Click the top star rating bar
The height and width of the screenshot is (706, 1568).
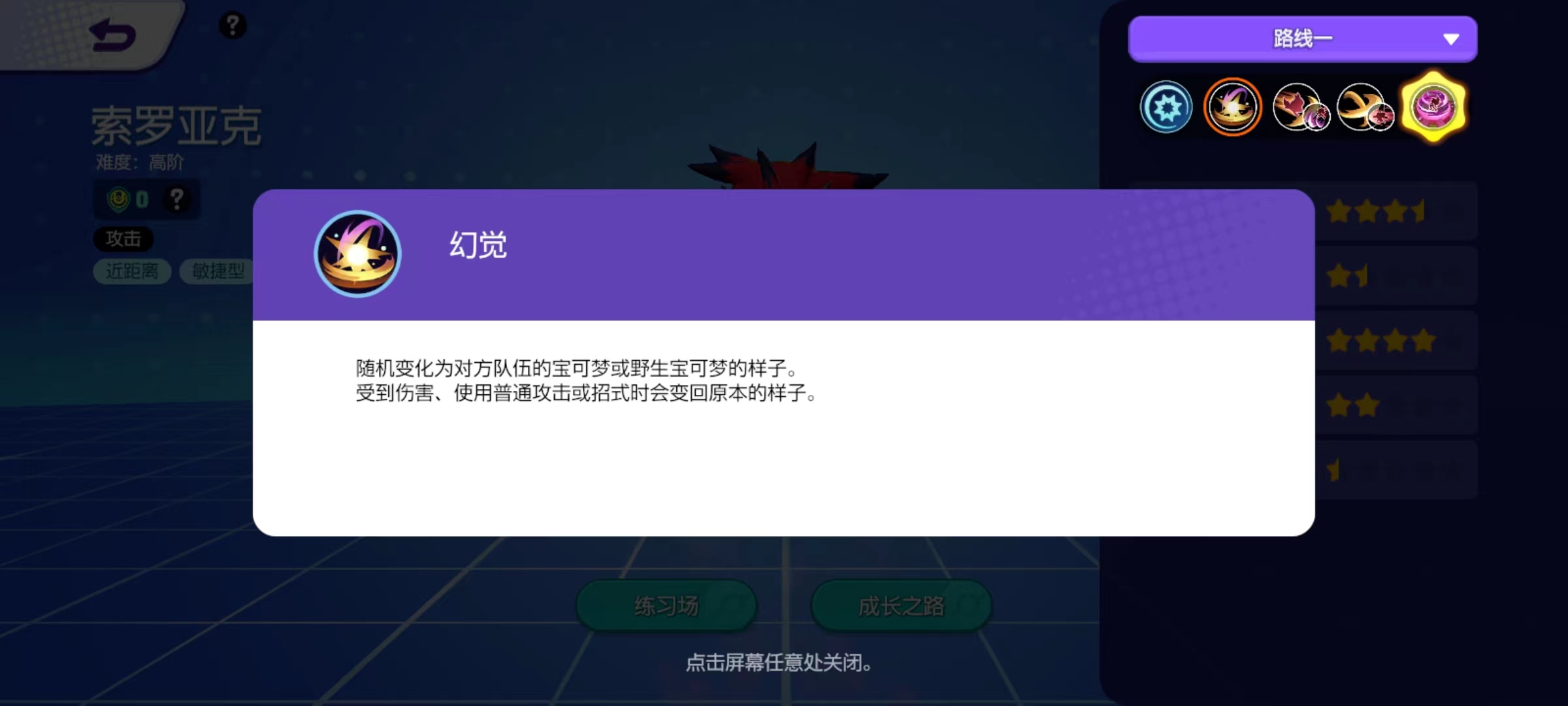click(x=1396, y=211)
